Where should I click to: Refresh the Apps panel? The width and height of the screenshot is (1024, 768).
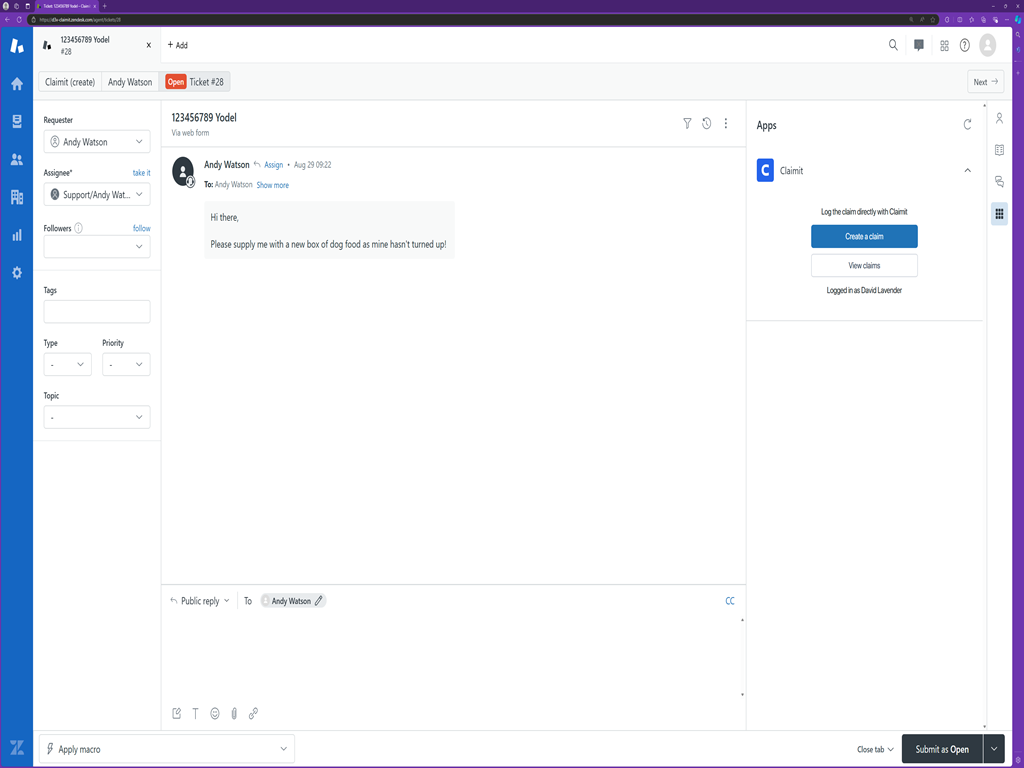click(967, 125)
